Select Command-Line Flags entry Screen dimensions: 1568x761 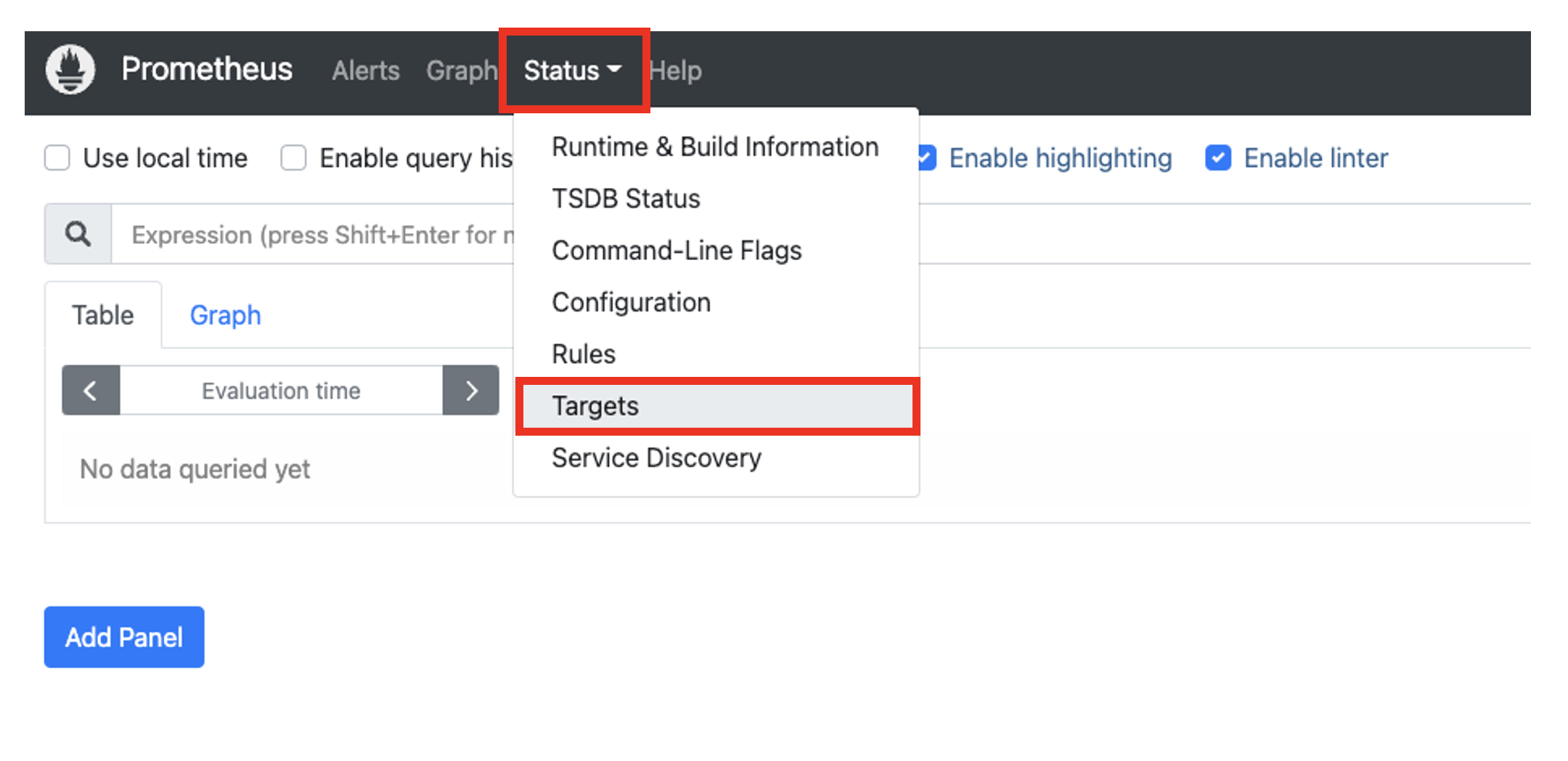(716, 251)
